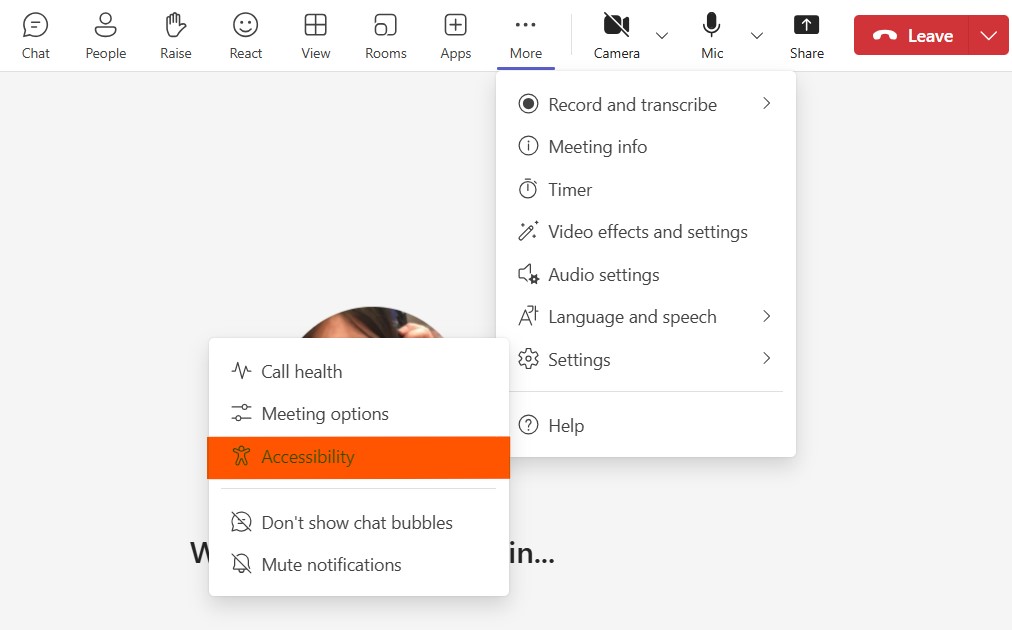
Task: Open the Chat panel
Action: pos(36,33)
